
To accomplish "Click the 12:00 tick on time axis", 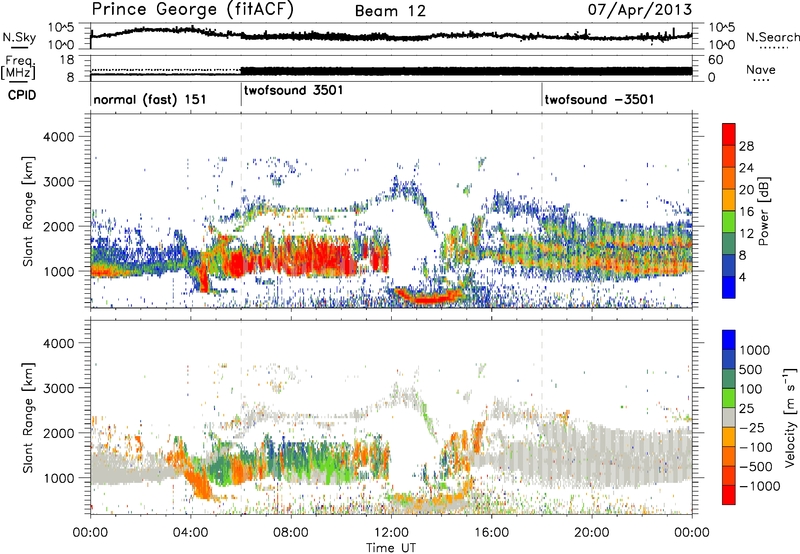I will 391,533.
